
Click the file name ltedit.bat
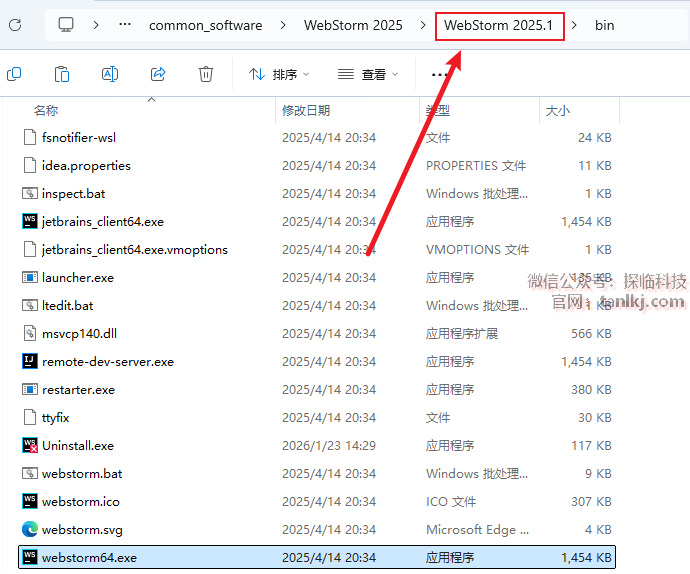pyautogui.click(x=68, y=305)
